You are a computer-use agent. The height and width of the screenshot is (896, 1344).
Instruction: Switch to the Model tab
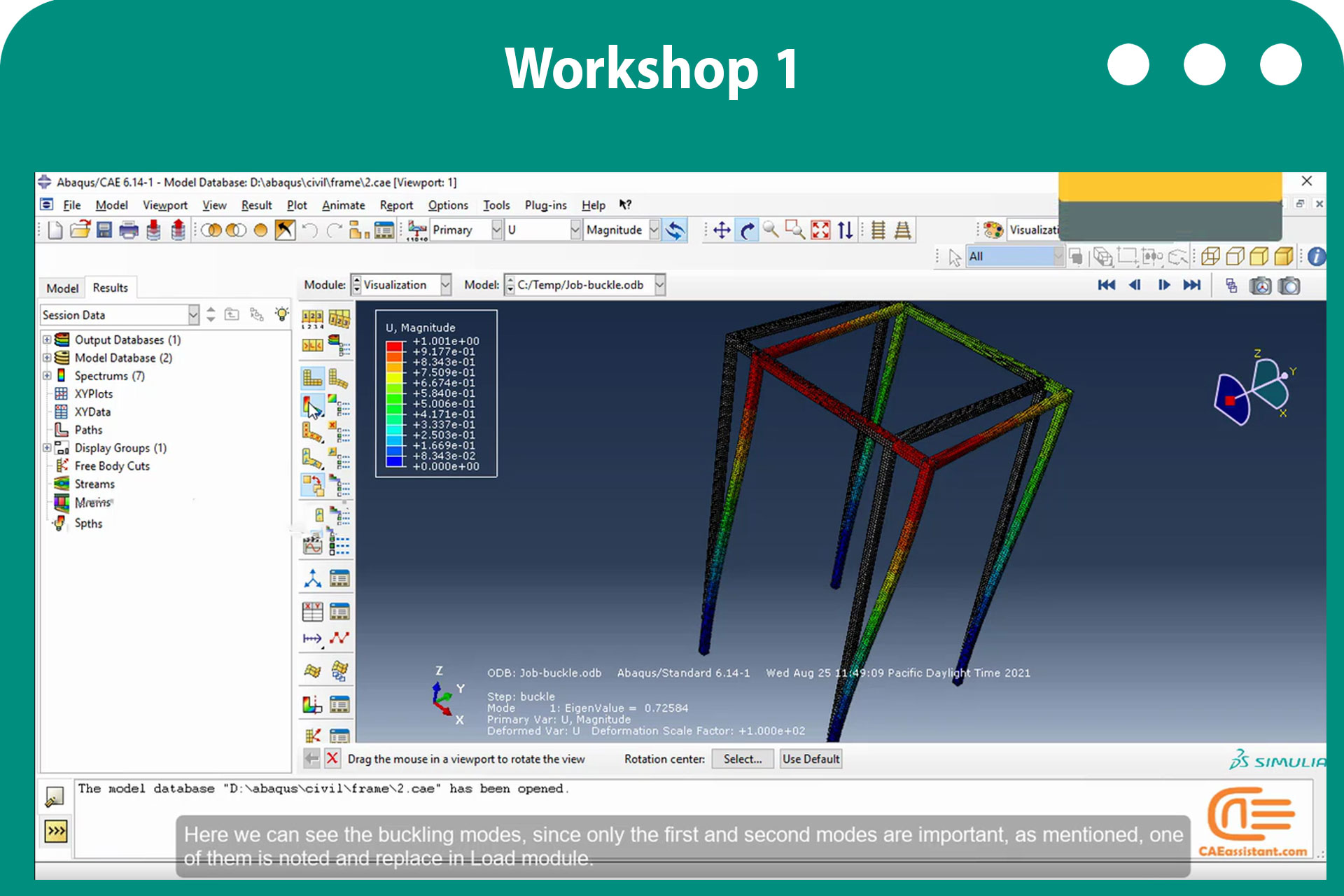pos(62,288)
